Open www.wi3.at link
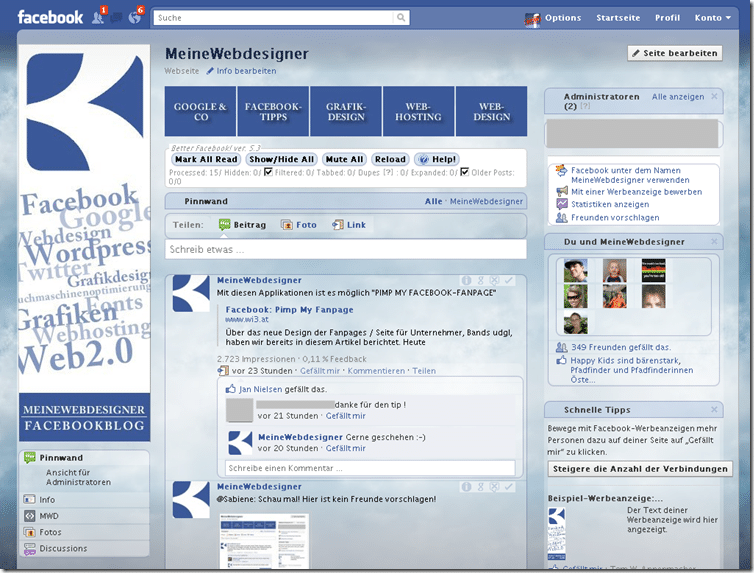This screenshot has width=754, height=573. point(247,319)
